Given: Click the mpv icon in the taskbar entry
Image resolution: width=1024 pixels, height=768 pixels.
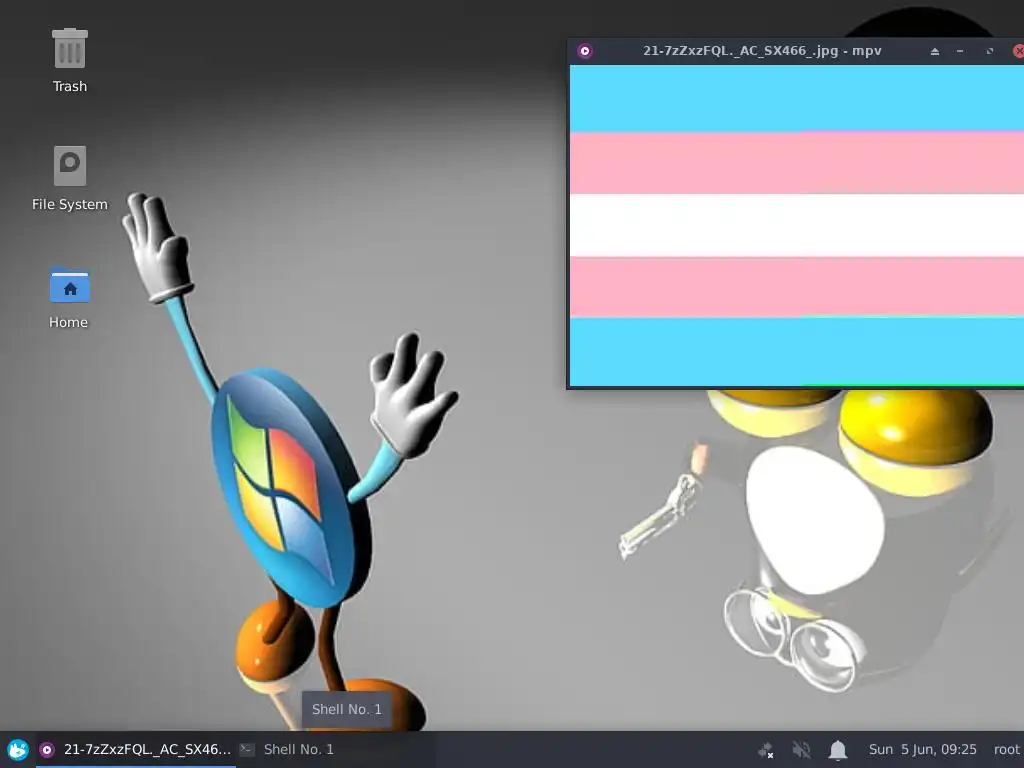Looking at the screenshot, I should [x=46, y=750].
